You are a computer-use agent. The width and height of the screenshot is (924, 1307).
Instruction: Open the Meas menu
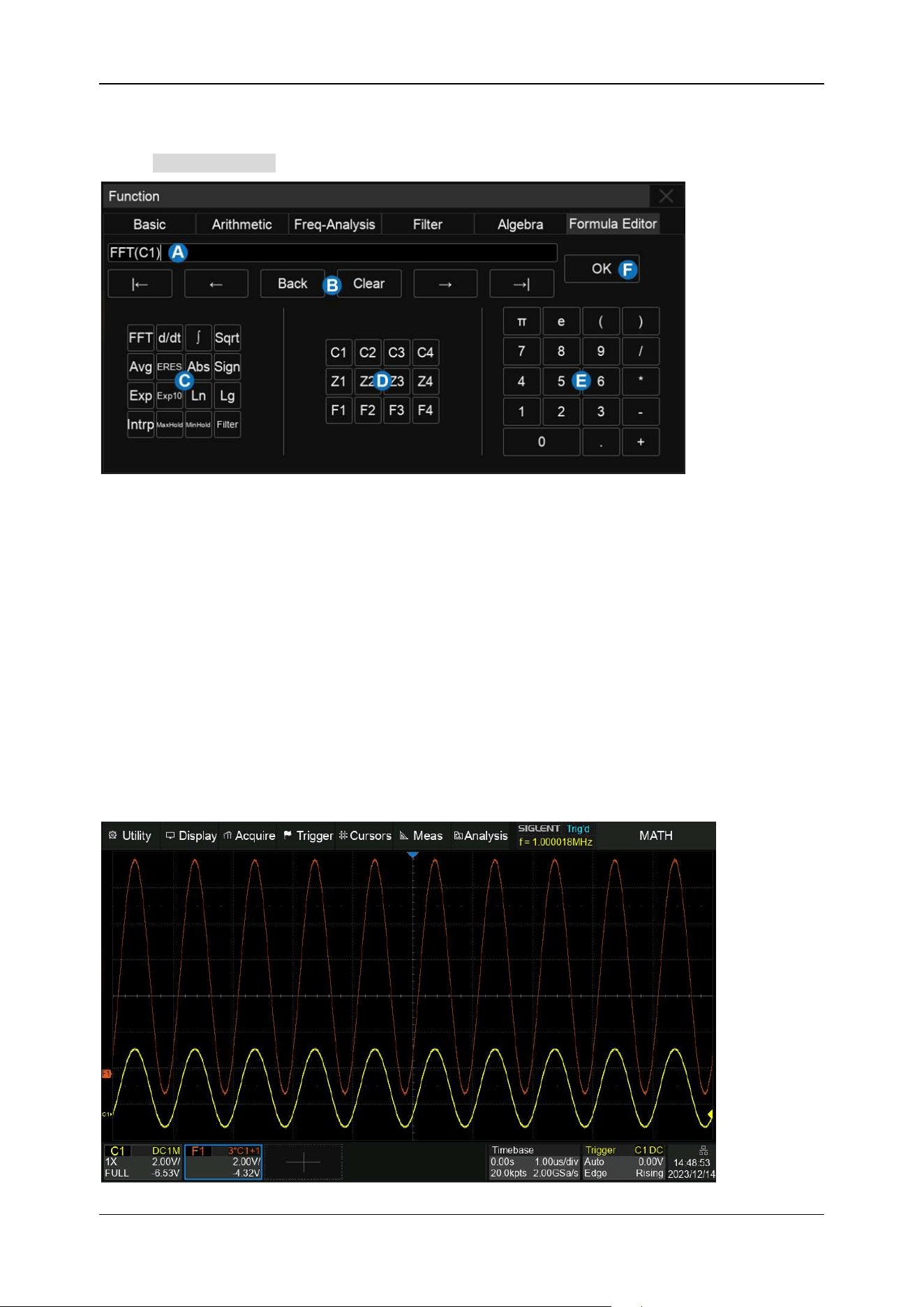point(422,836)
